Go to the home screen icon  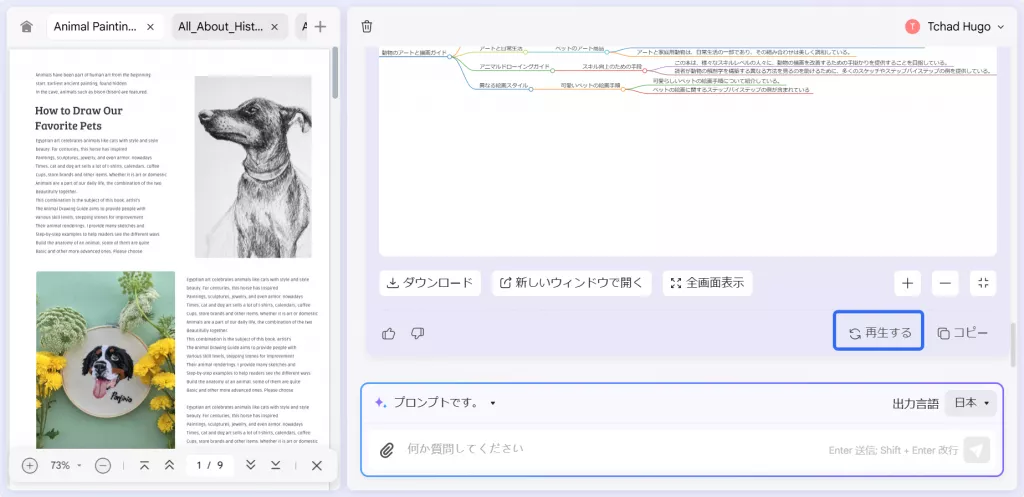click(26, 27)
